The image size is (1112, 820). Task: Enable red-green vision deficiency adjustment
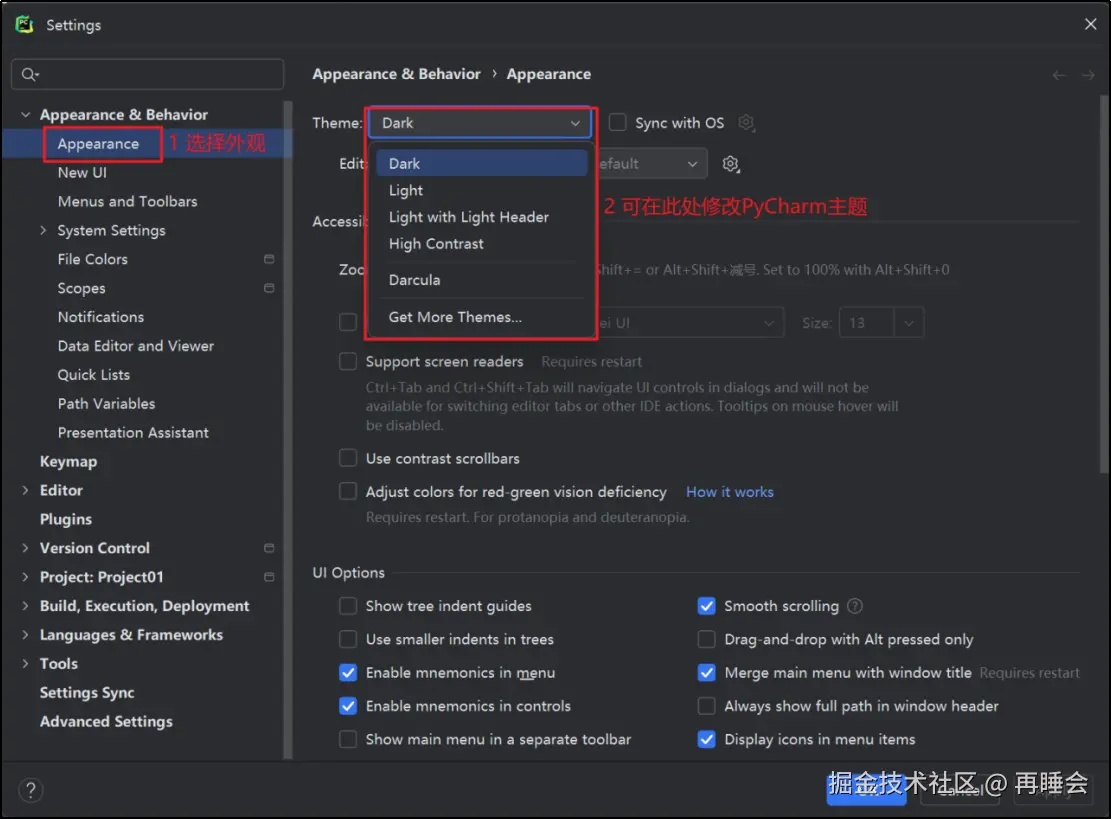(x=348, y=492)
